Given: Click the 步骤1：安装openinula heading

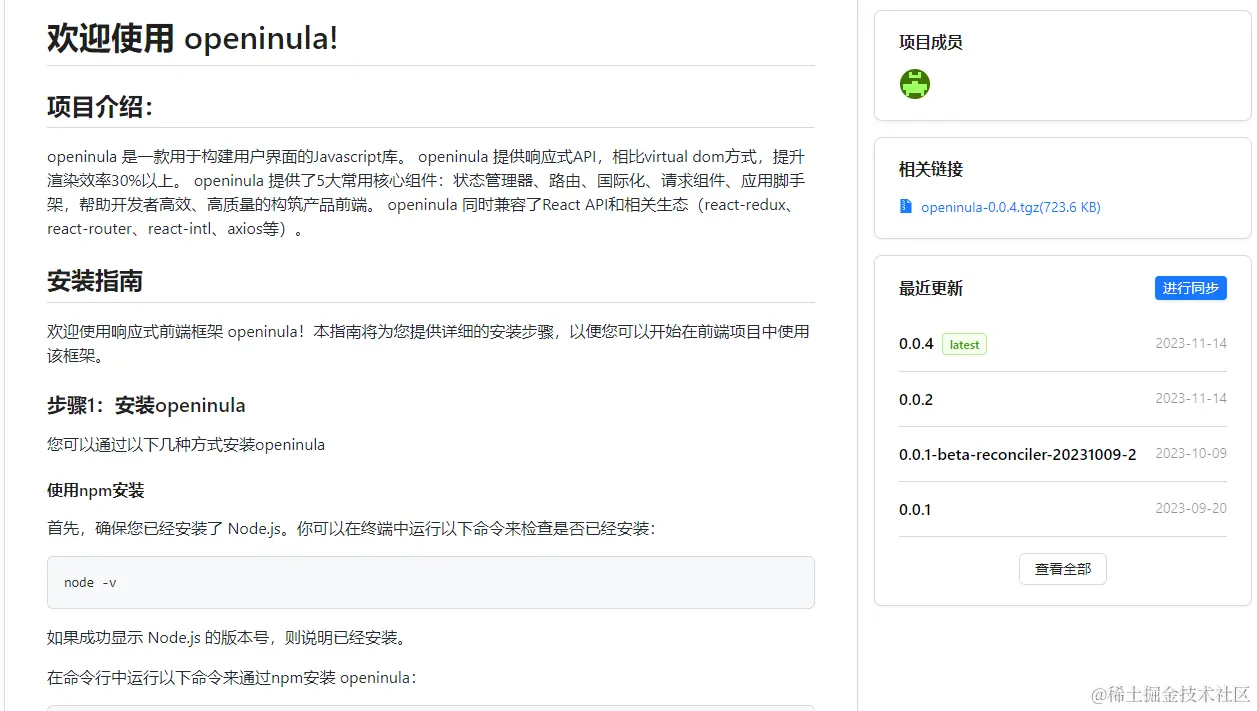Looking at the screenshot, I should click(146, 405).
